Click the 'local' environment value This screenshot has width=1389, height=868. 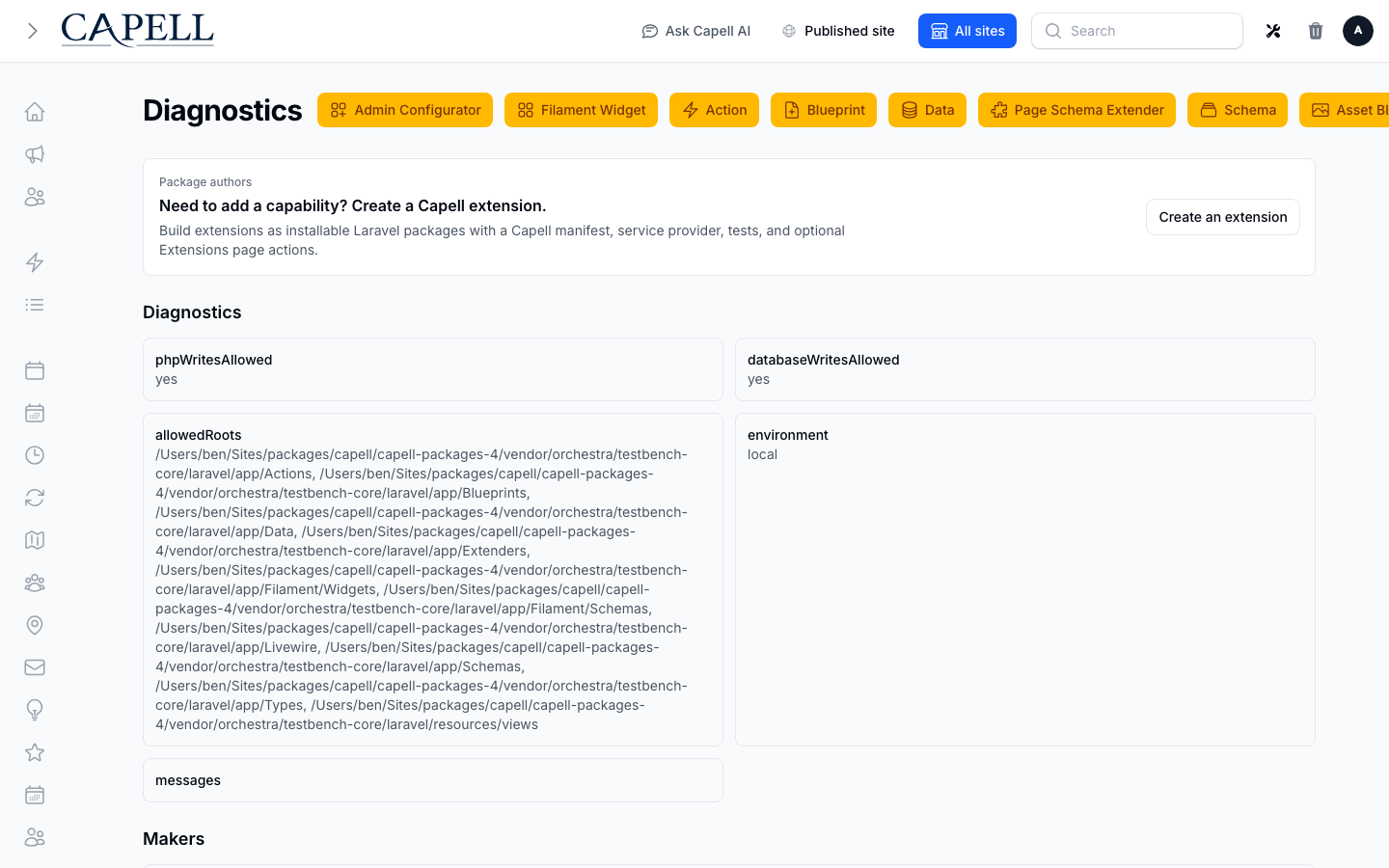(x=762, y=454)
